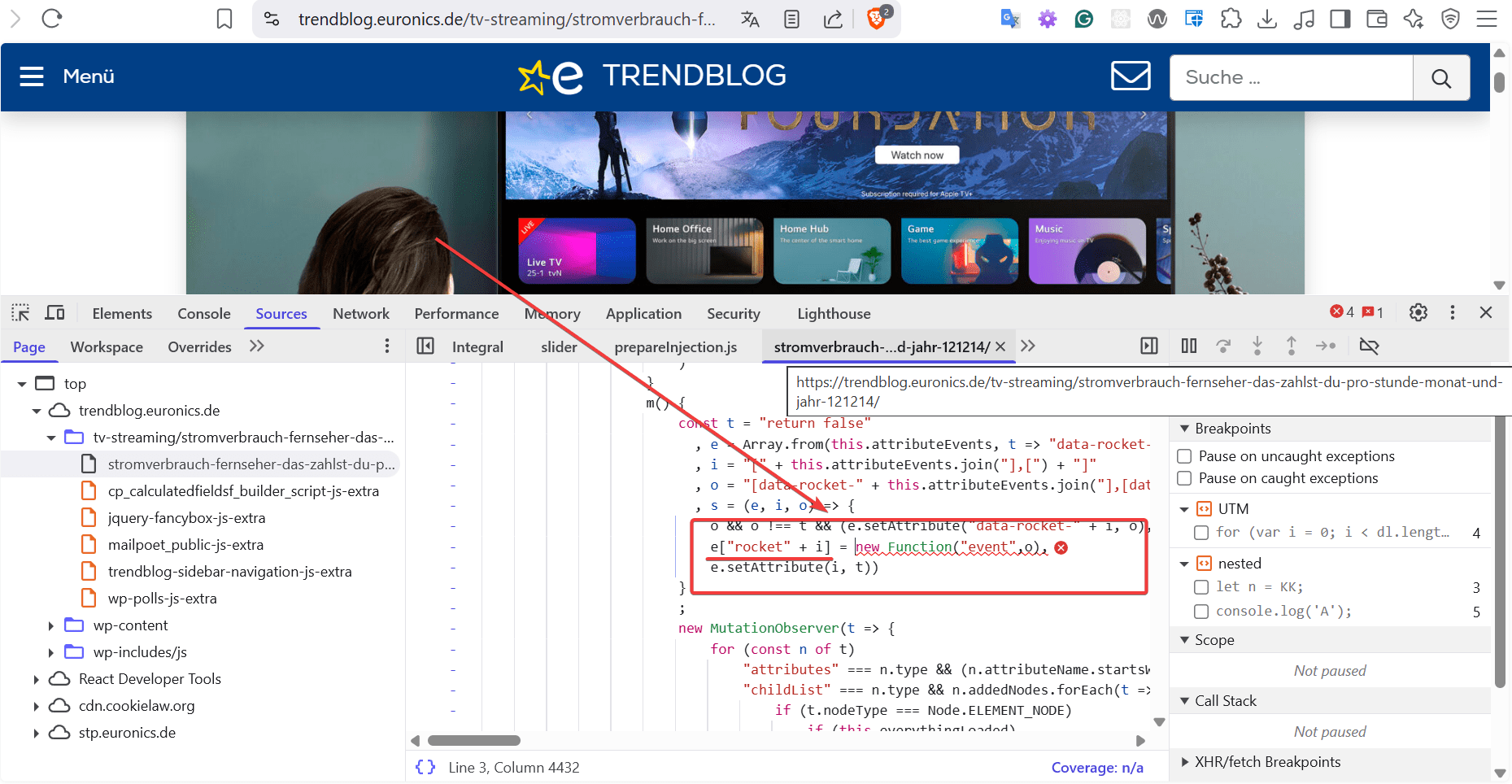This screenshot has width=1512, height=784.
Task: Click the 'Coverage: n/a' link
Action: (1097, 768)
